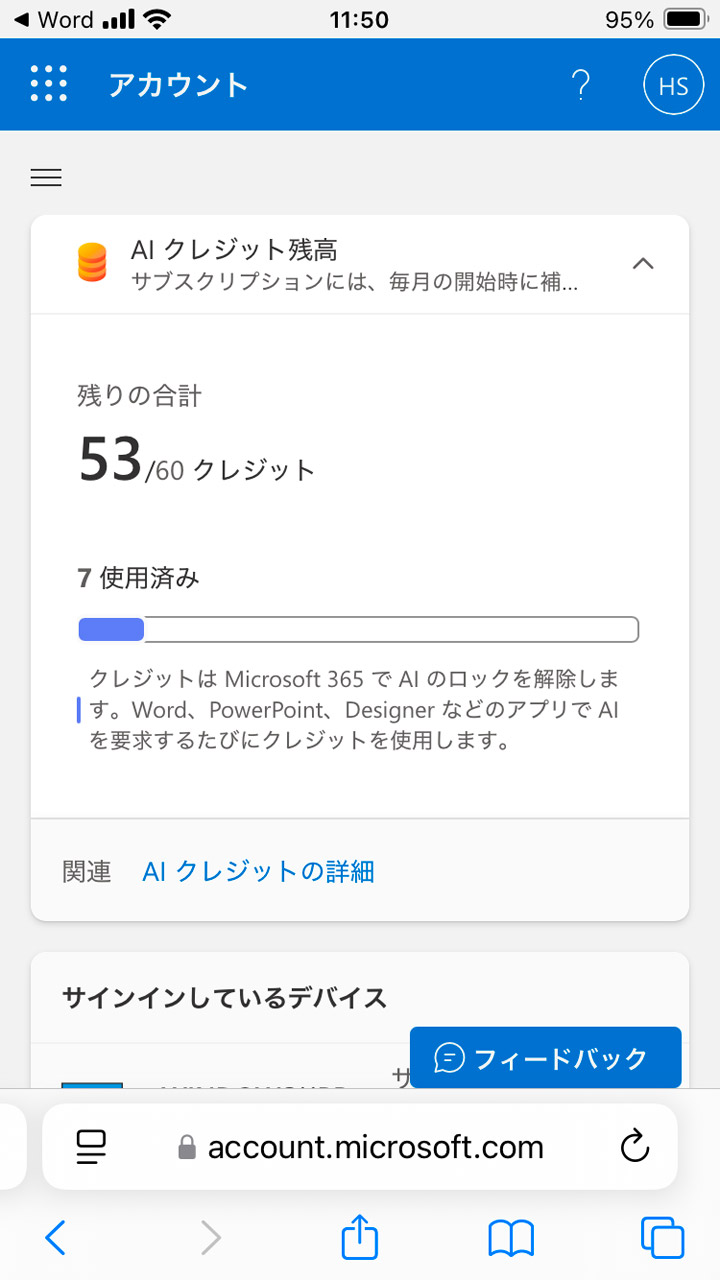
Task: Open the AI クレジットの詳細 link
Action: 258,871
